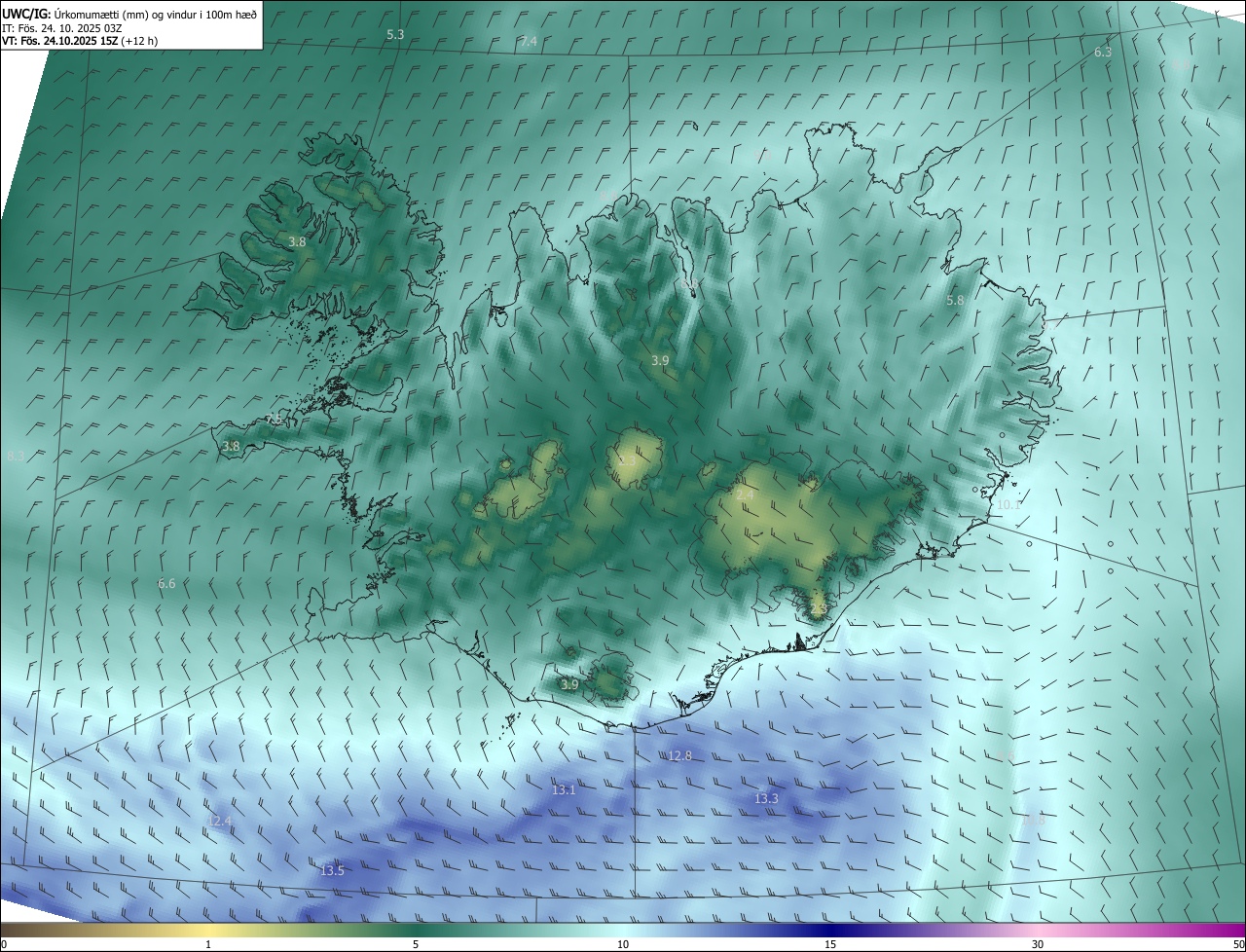Click the initial time line "IT: Fös. 24. 10. 2025 03Z"
The image size is (1246, 952).
(x=62, y=28)
